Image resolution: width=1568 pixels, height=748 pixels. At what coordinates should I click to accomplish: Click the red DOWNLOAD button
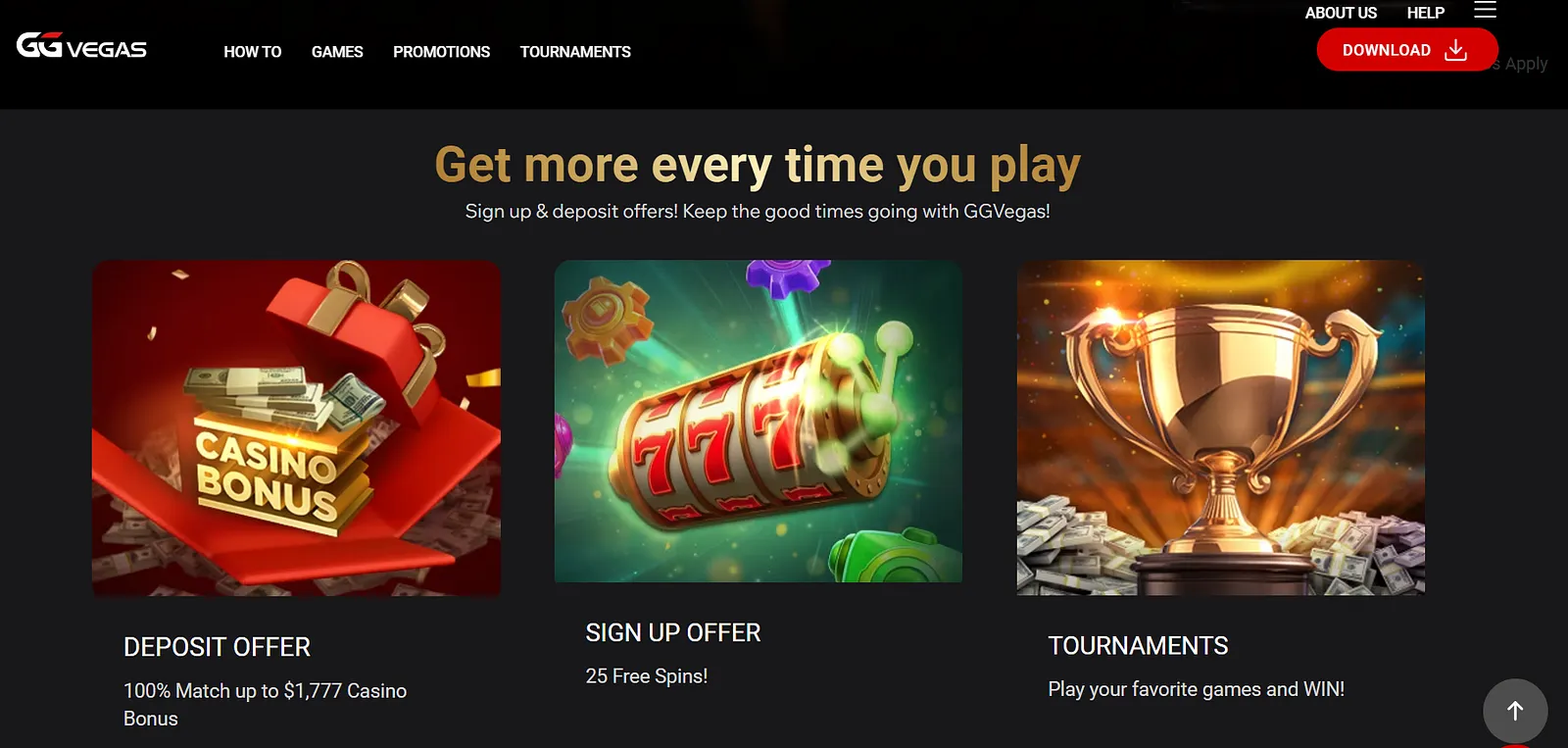tap(1406, 50)
